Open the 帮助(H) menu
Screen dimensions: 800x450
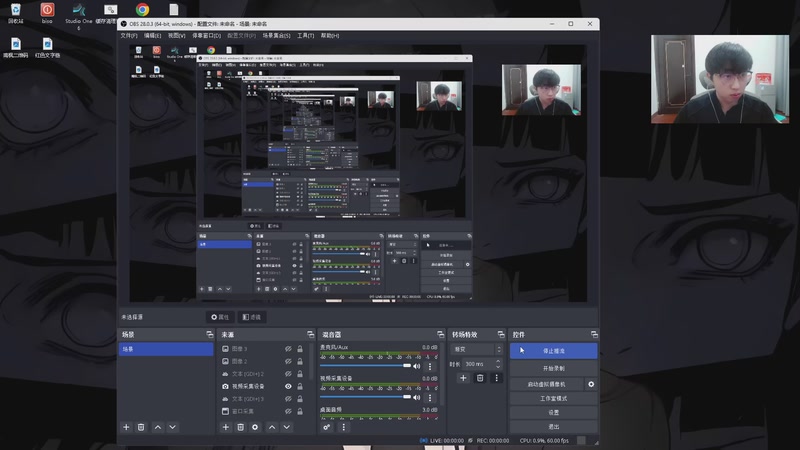pos(330,36)
